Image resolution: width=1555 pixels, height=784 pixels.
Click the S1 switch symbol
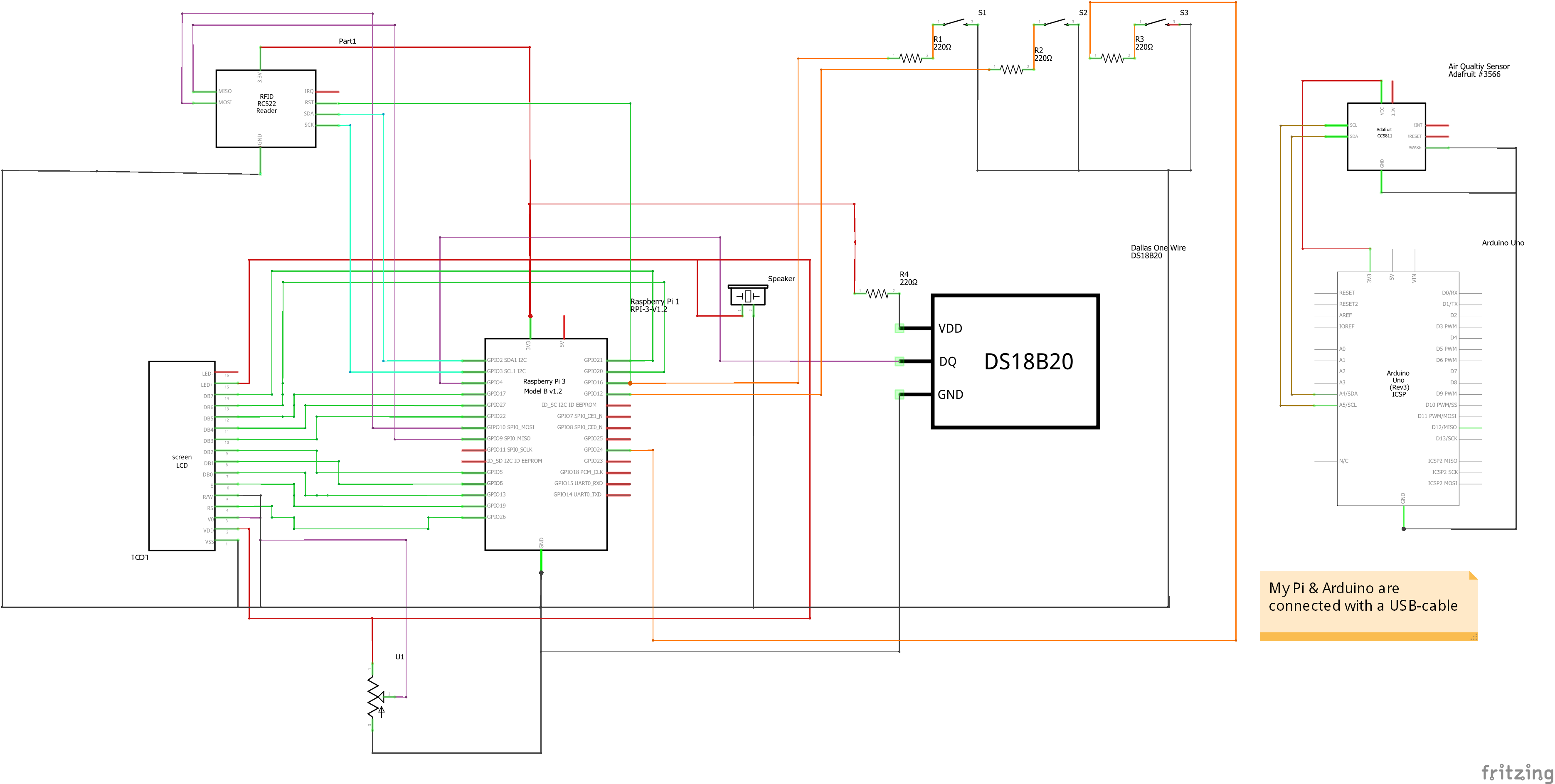pyautogui.click(x=955, y=23)
